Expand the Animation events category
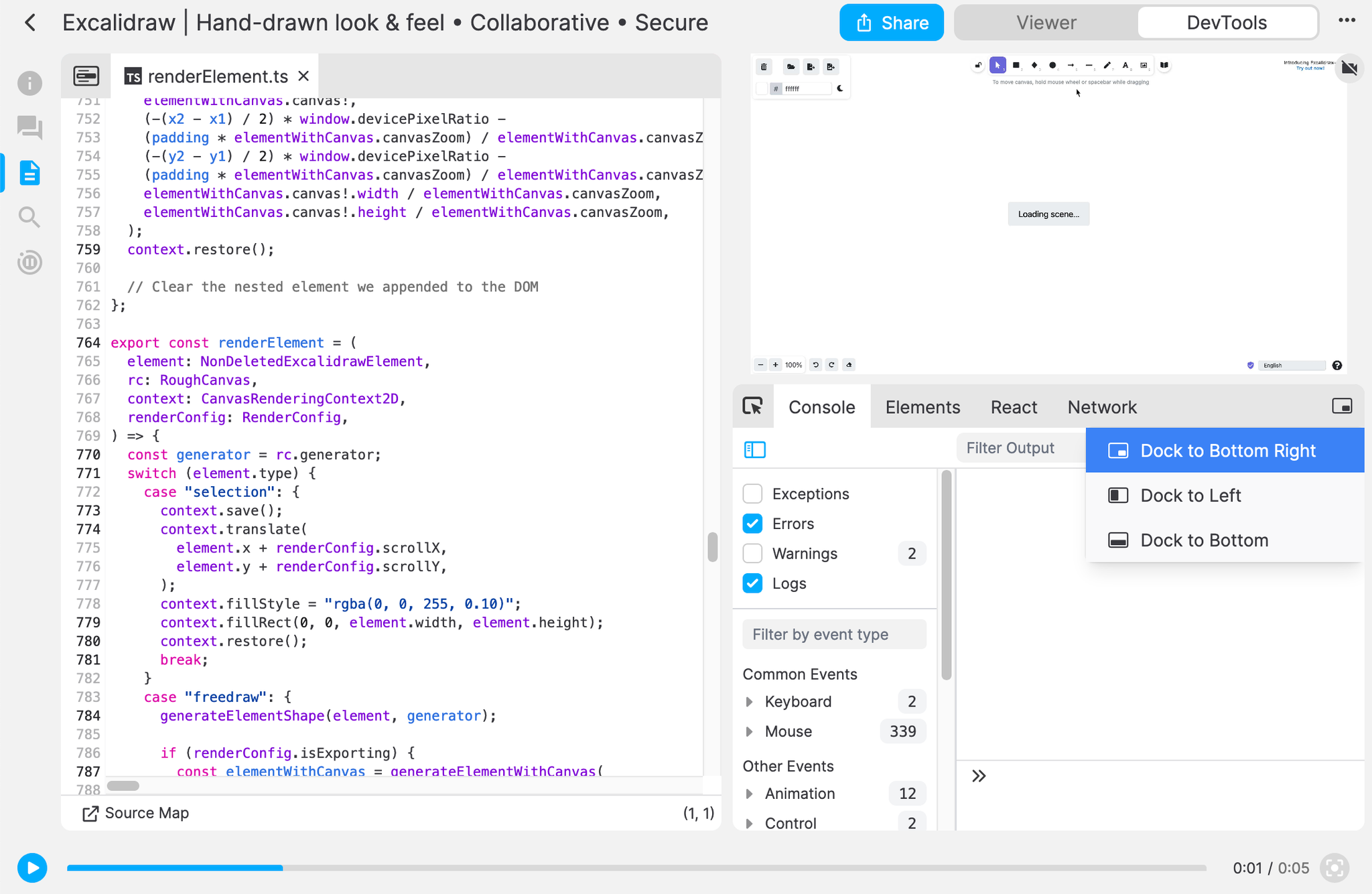Image resolution: width=1372 pixels, height=894 pixels. click(750, 794)
